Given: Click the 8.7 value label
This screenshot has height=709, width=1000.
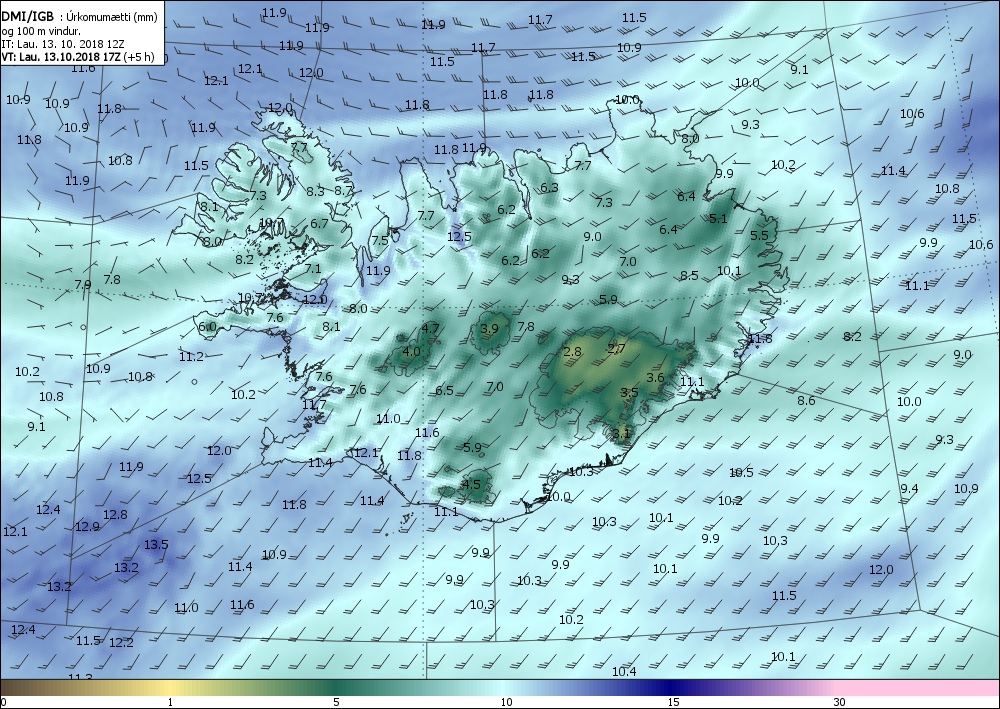Looking at the screenshot, I should click(343, 190).
